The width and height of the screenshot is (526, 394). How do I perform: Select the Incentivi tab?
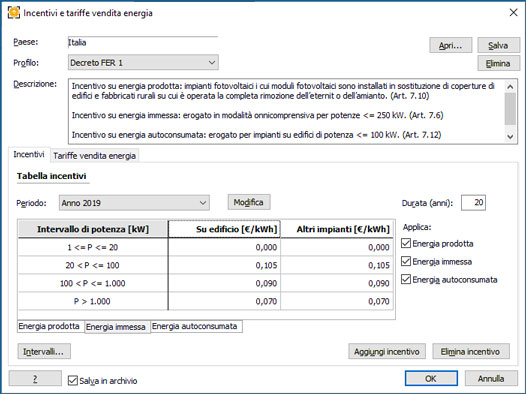point(29,155)
